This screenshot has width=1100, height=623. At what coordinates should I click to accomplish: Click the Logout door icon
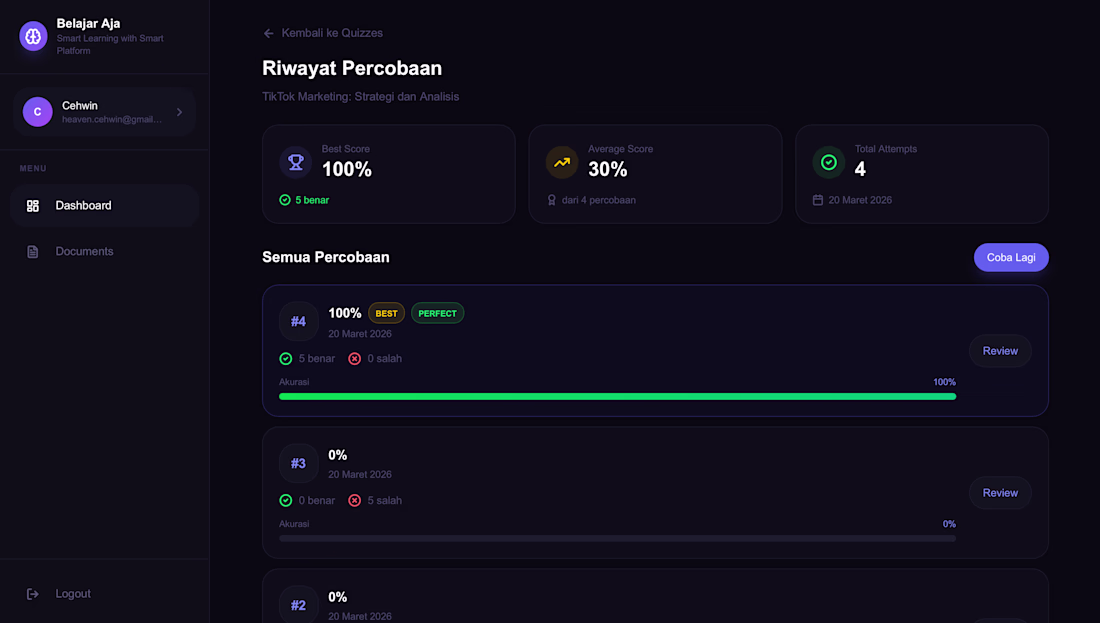pos(33,594)
